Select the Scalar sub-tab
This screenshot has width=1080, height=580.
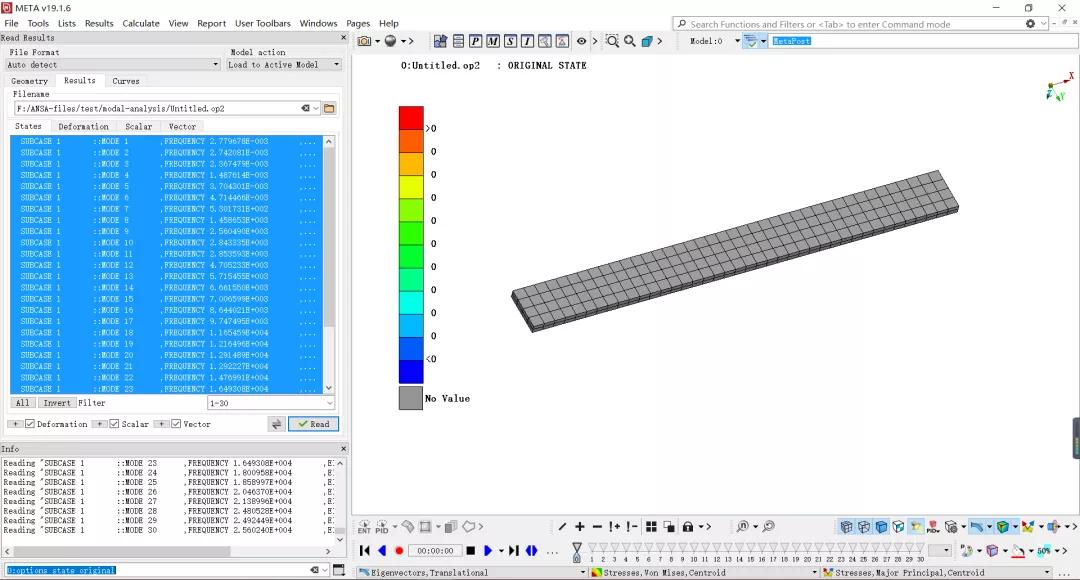pos(138,127)
